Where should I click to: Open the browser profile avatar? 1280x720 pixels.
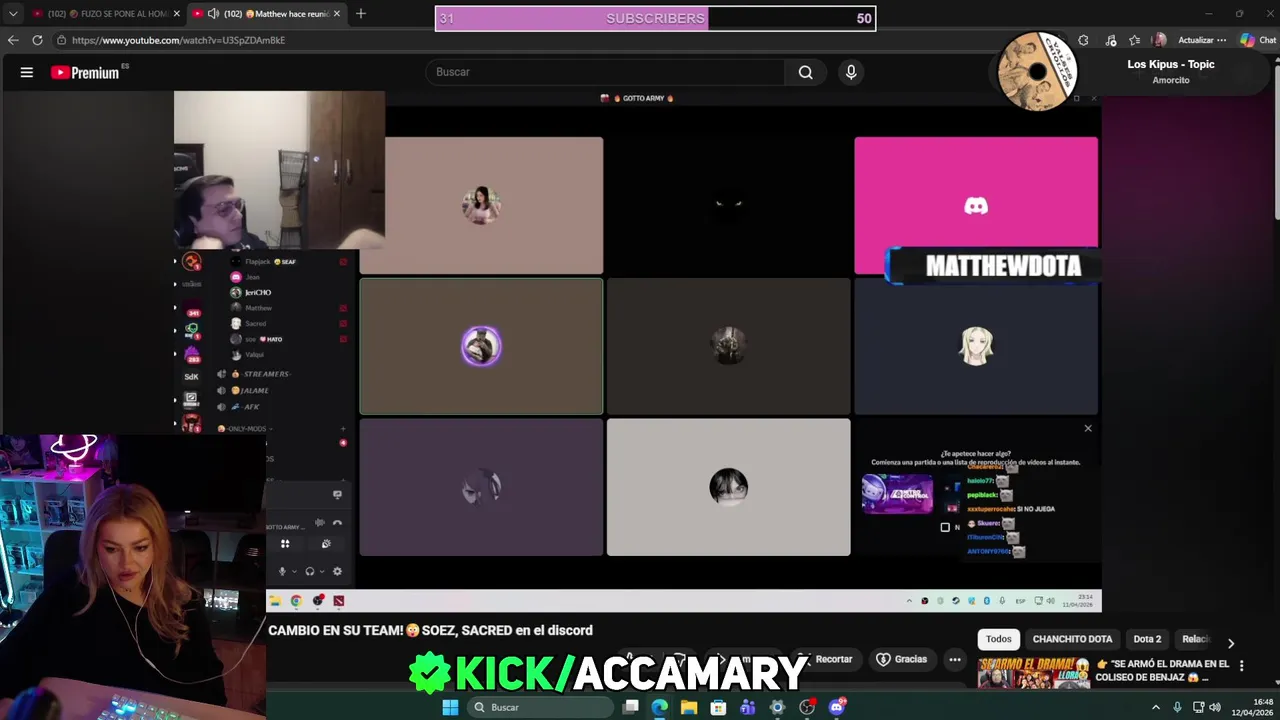(1159, 40)
